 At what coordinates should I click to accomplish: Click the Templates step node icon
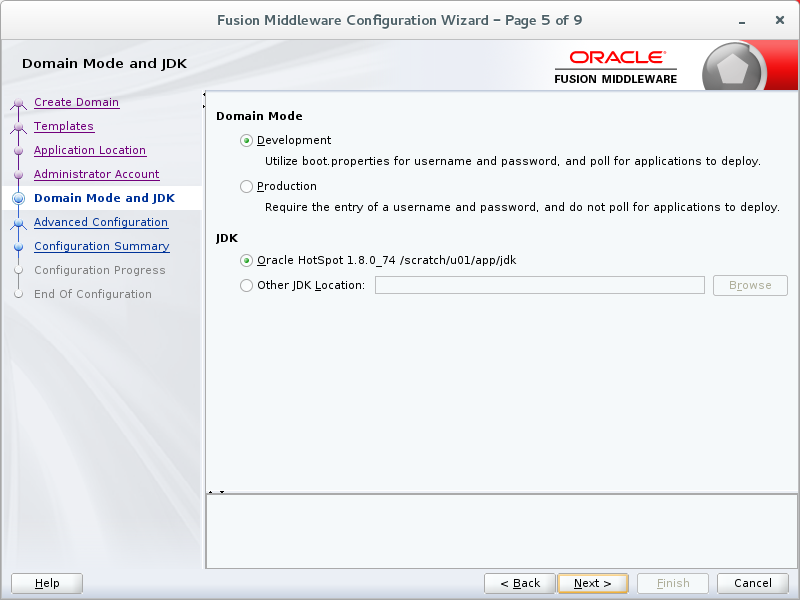point(18,127)
